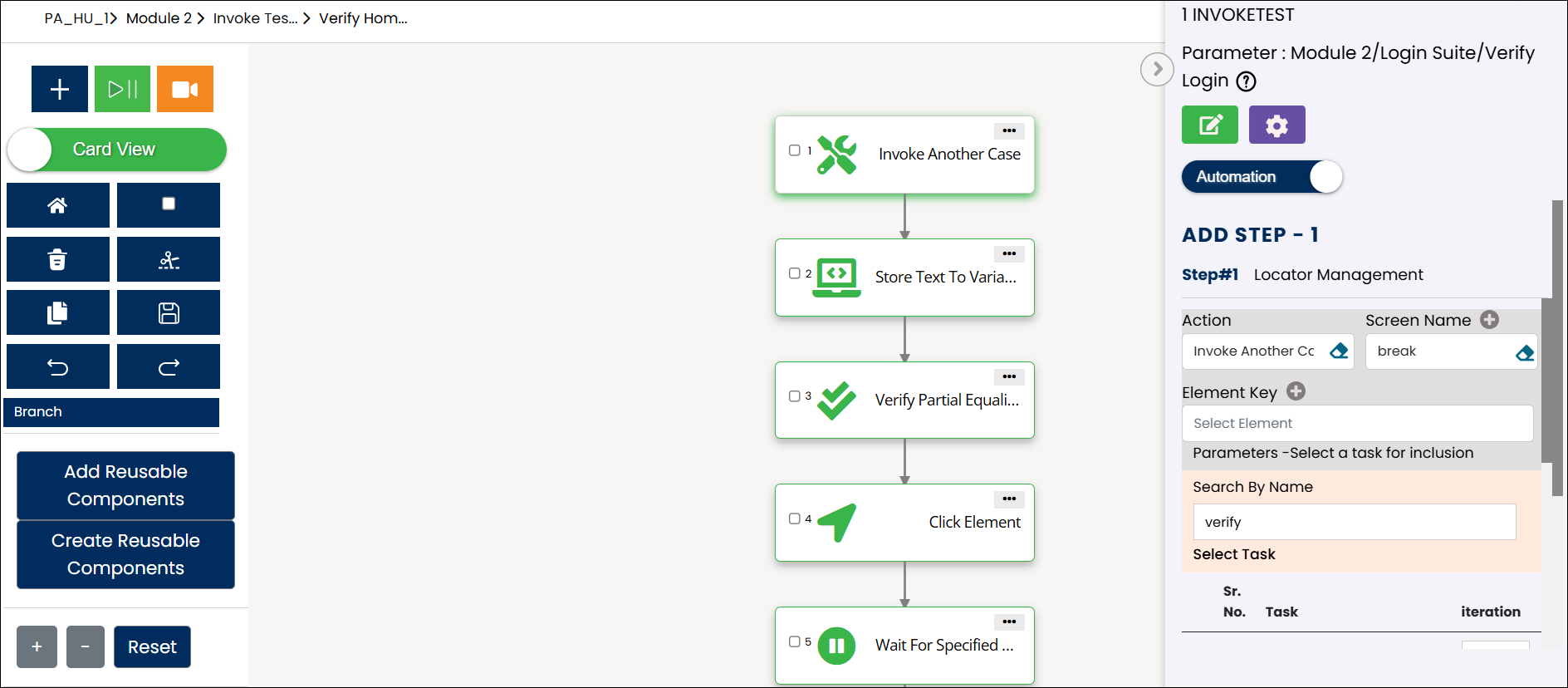Click the blue plus add step button
This screenshot has width=1568, height=688.
tap(59, 89)
